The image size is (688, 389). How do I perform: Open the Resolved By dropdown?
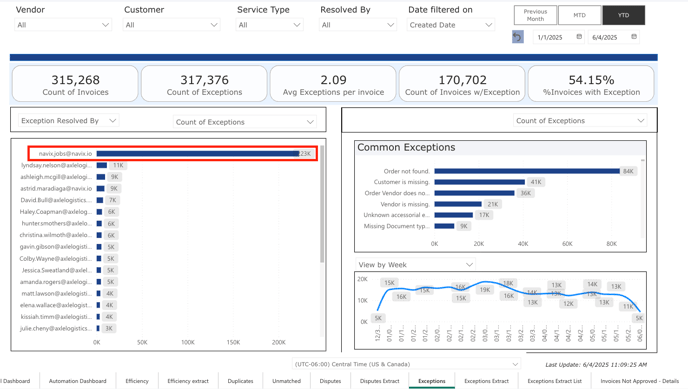(358, 25)
